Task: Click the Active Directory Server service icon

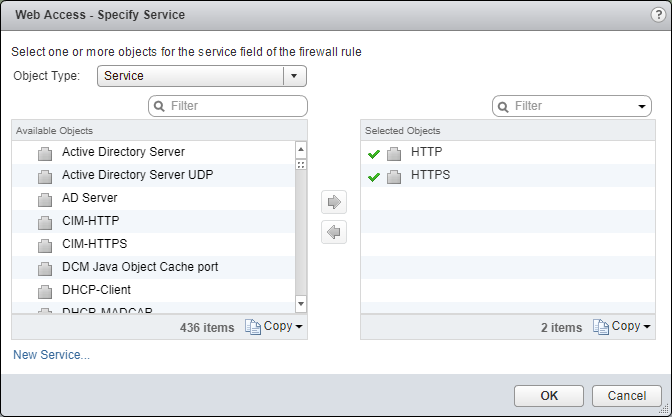Action: (x=44, y=153)
